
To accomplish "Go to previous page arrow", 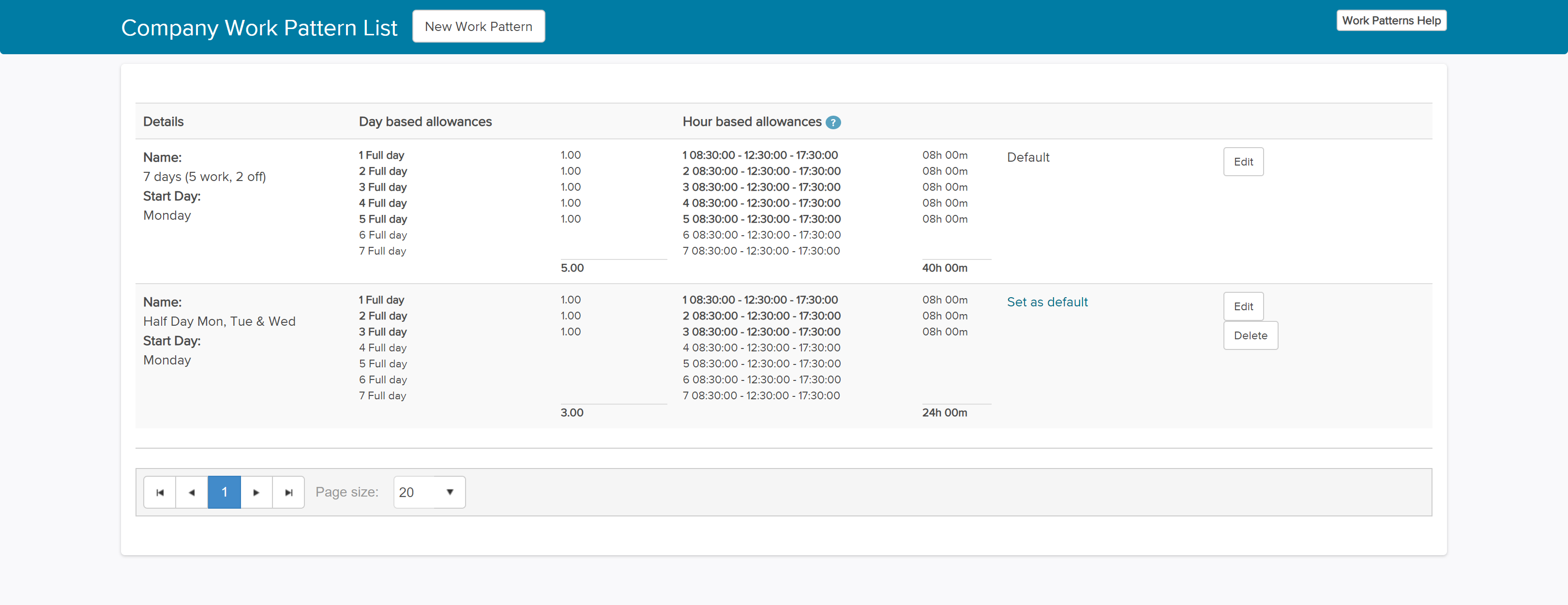I will point(192,492).
